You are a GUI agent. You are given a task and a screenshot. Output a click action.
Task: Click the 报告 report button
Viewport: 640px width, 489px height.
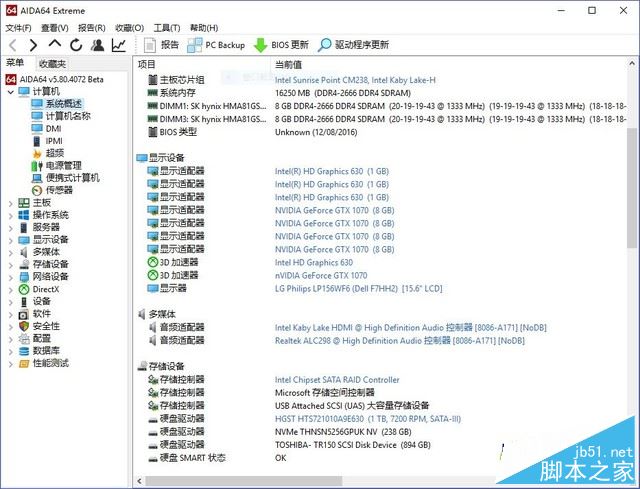point(161,45)
